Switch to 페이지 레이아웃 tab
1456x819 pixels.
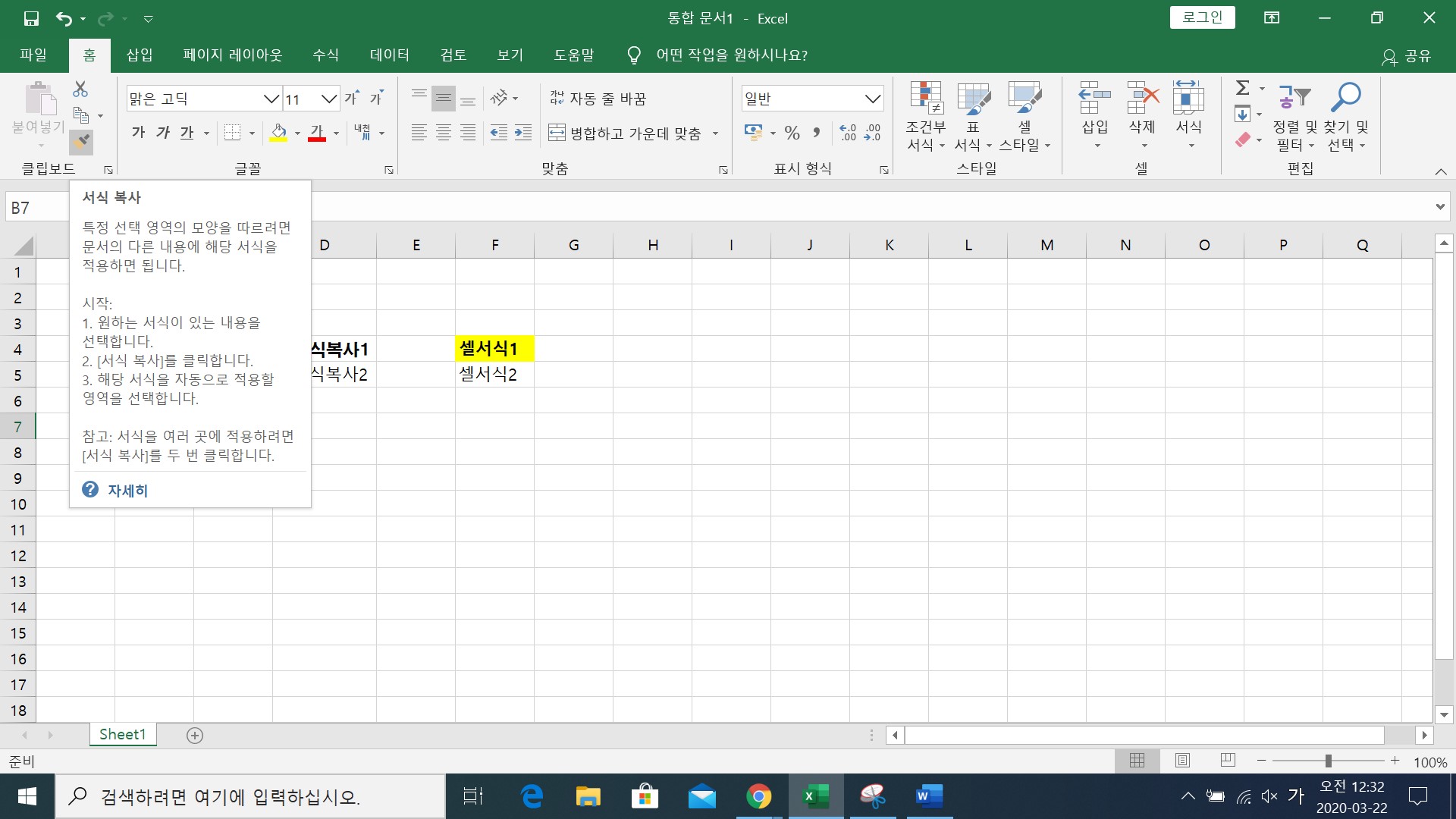pyautogui.click(x=233, y=55)
